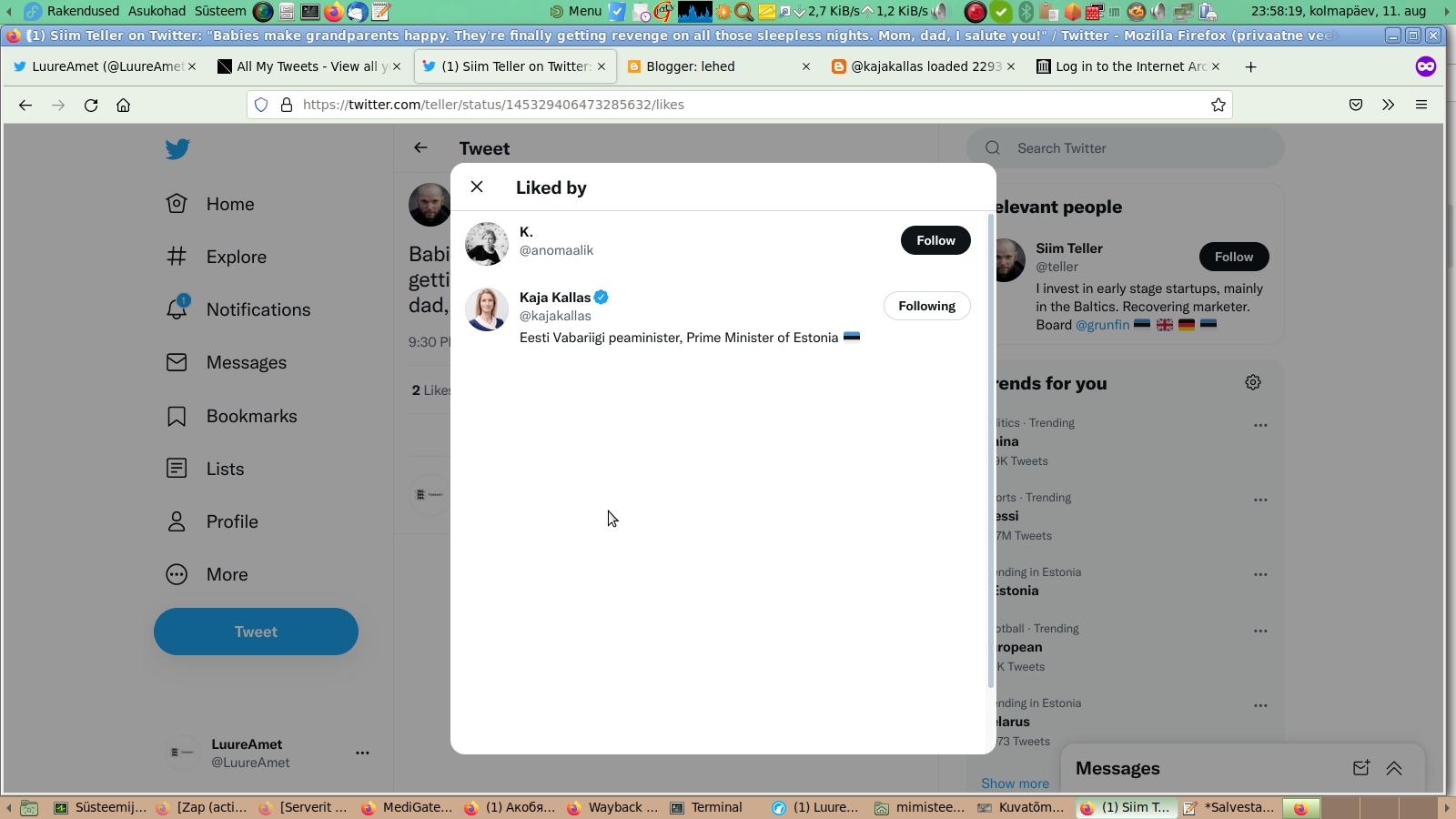The width and height of the screenshot is (1456, 819).
Task: Switch to LuureAmet browser tab
Action: point(105,66)
